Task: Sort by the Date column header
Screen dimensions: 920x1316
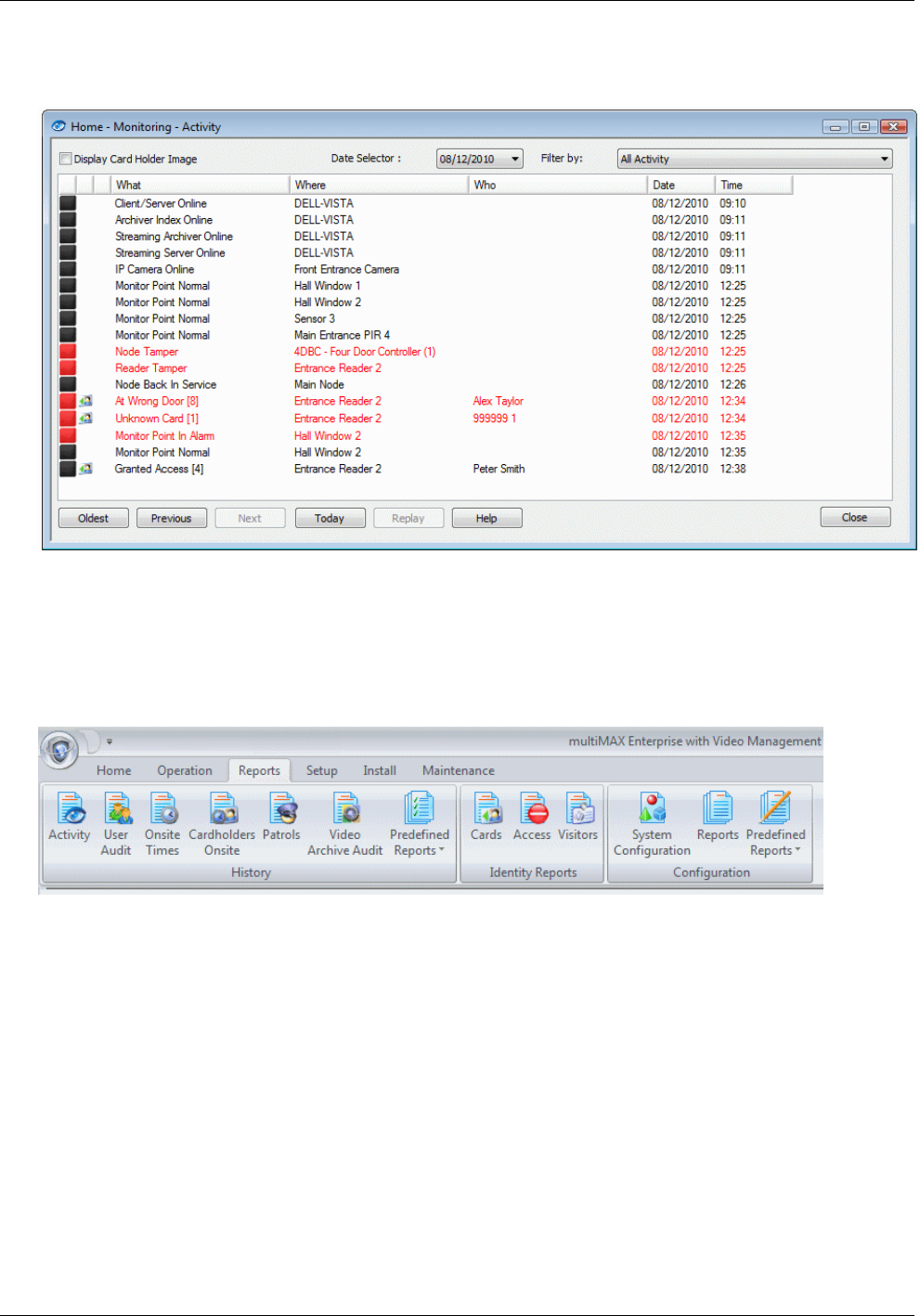Action: 681,185
